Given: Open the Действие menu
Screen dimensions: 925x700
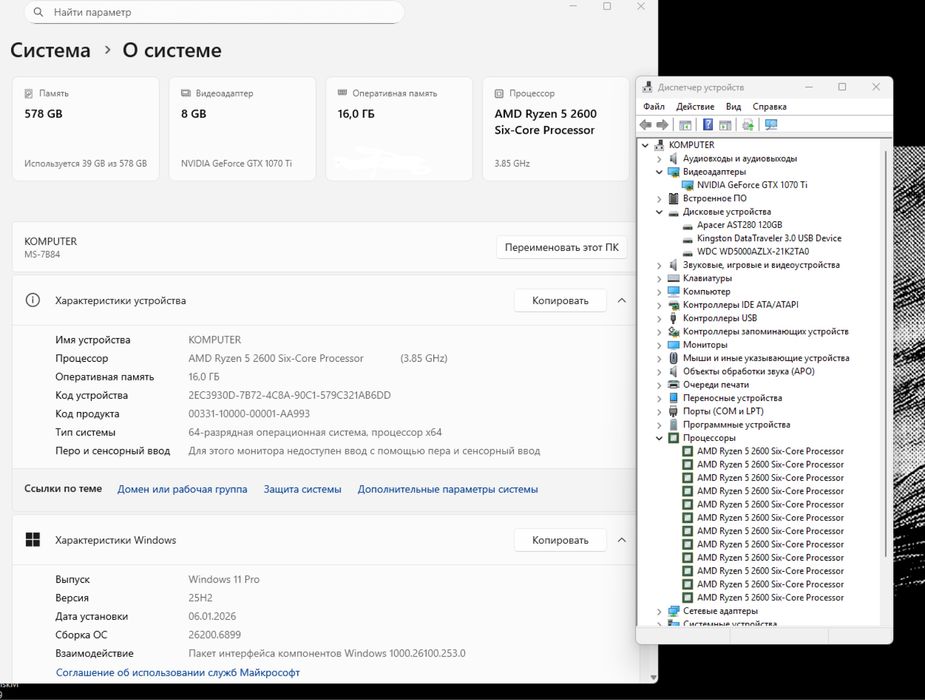Looking at the screenshot, I should point(695,107).
